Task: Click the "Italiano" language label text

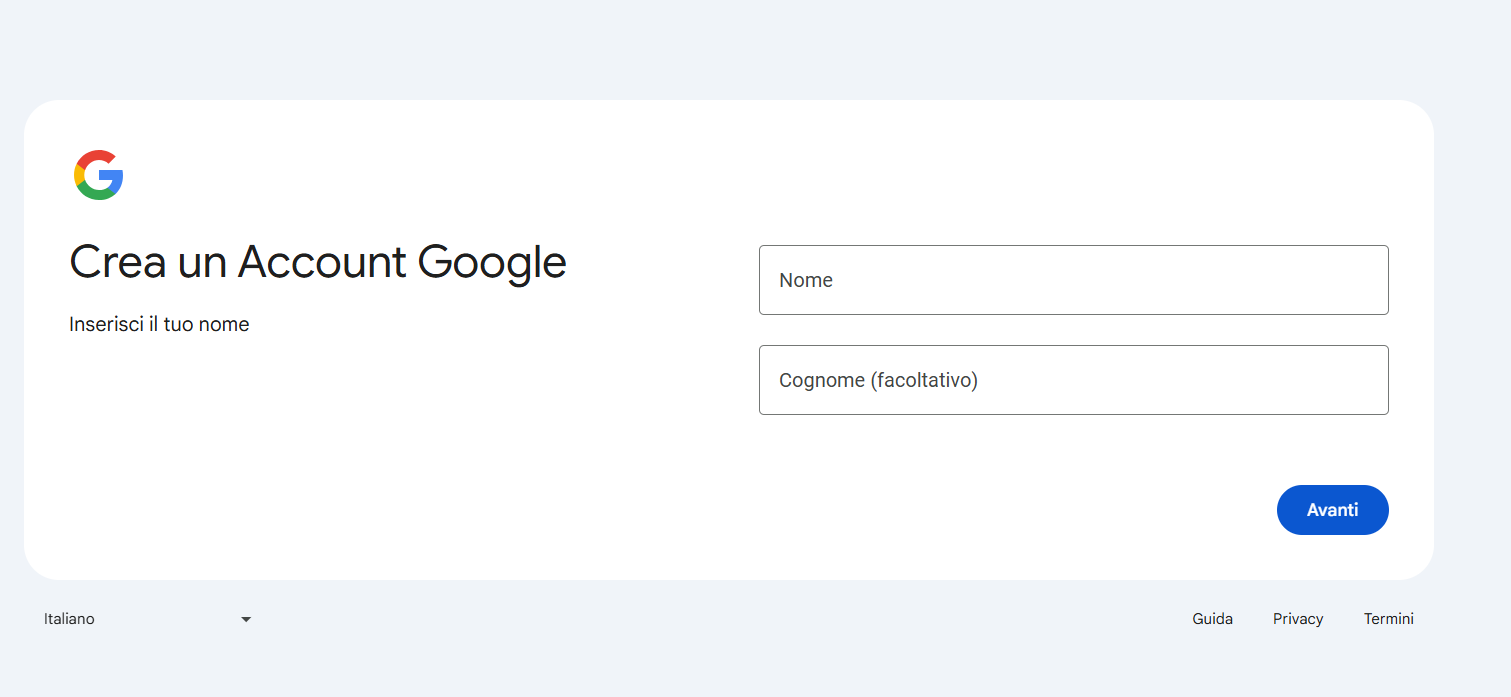Action: (69, 619)
